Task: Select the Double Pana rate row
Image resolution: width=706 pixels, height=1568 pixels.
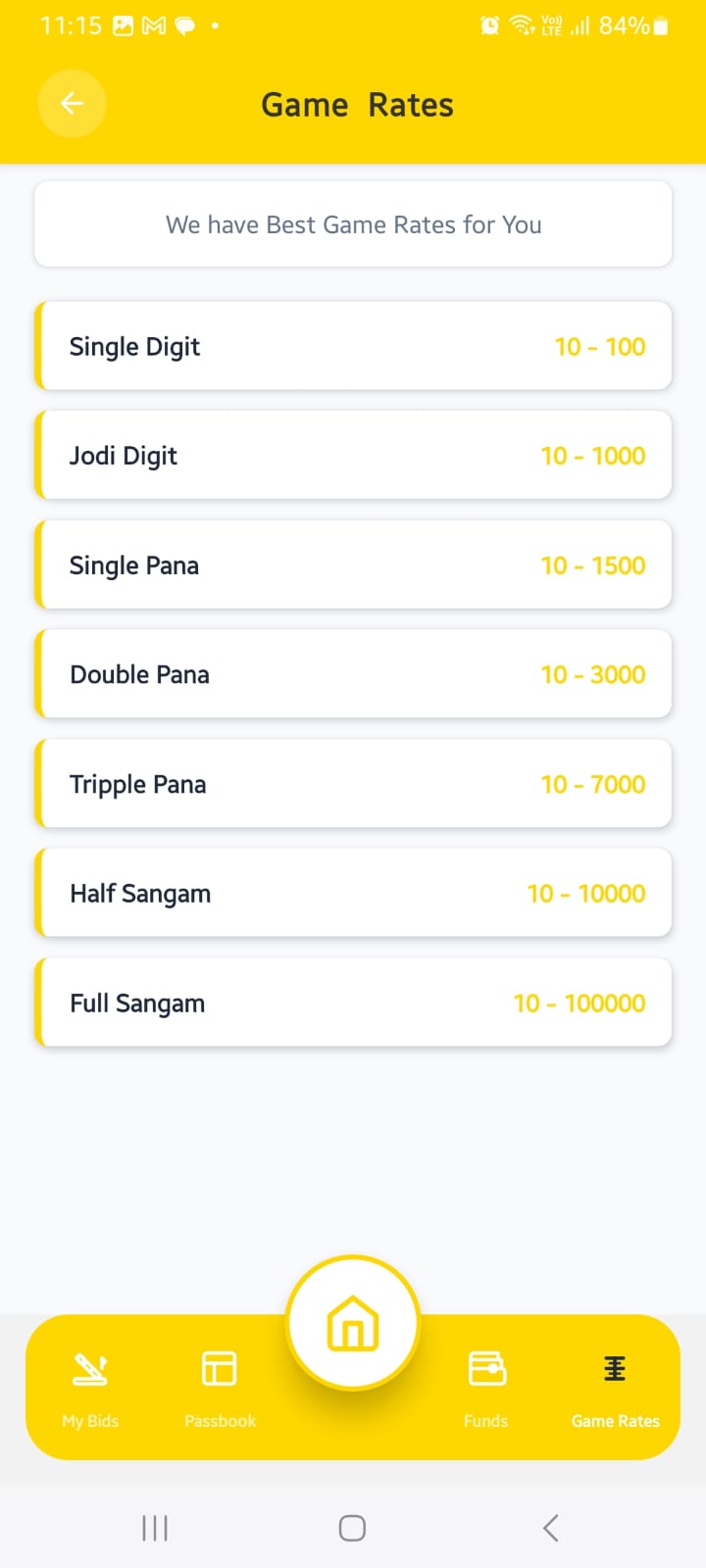Action: pos(353,674)
